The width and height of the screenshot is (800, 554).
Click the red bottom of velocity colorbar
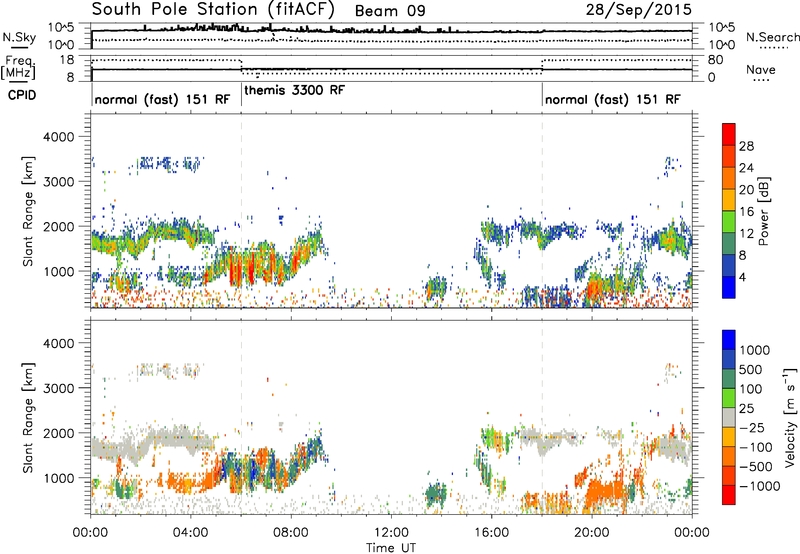729,495
